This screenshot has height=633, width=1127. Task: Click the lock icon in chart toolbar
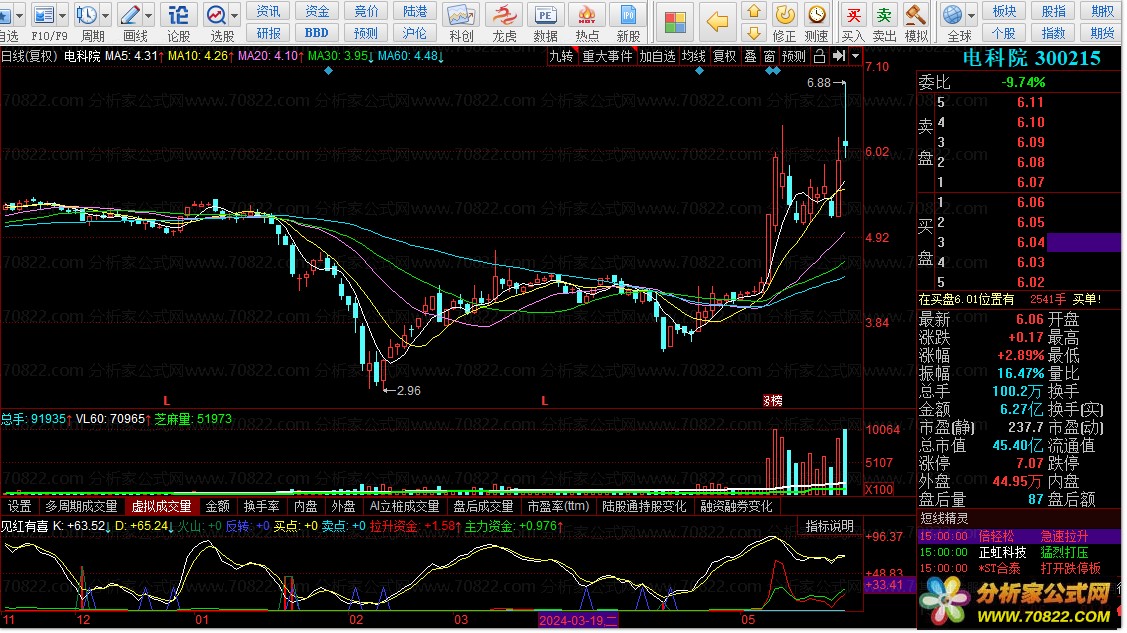point(819,56)
